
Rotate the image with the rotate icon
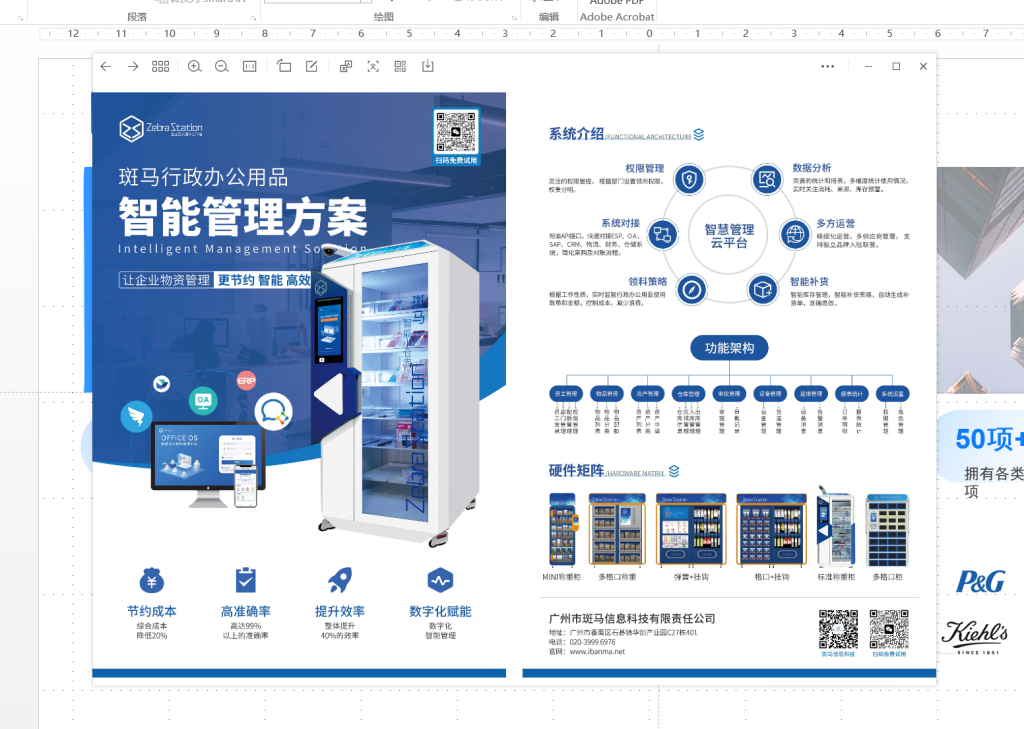click(284, 66)
